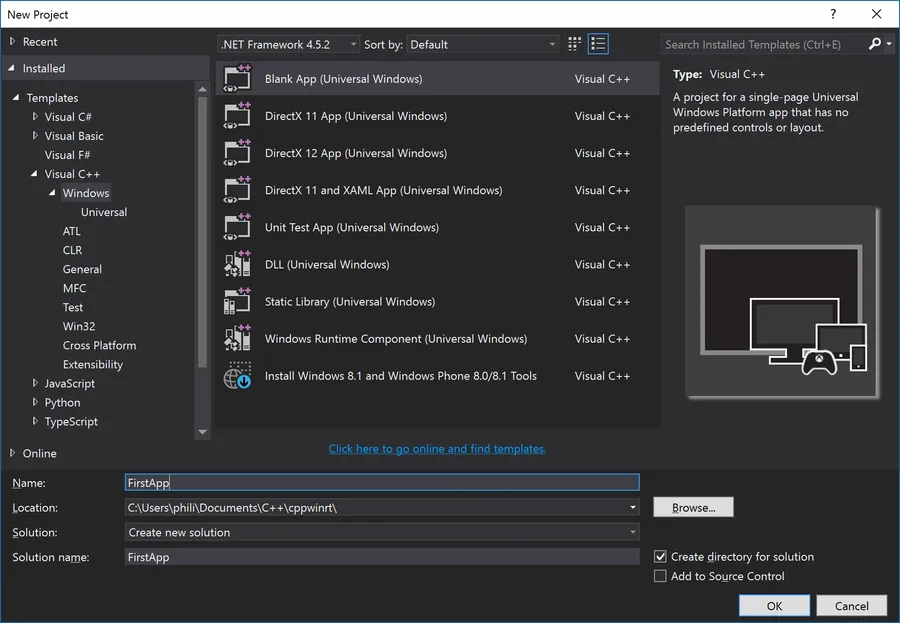Expand the Visual Basic node
The image size is (900, 623).
pyautogui.click(x=35, y=136)
